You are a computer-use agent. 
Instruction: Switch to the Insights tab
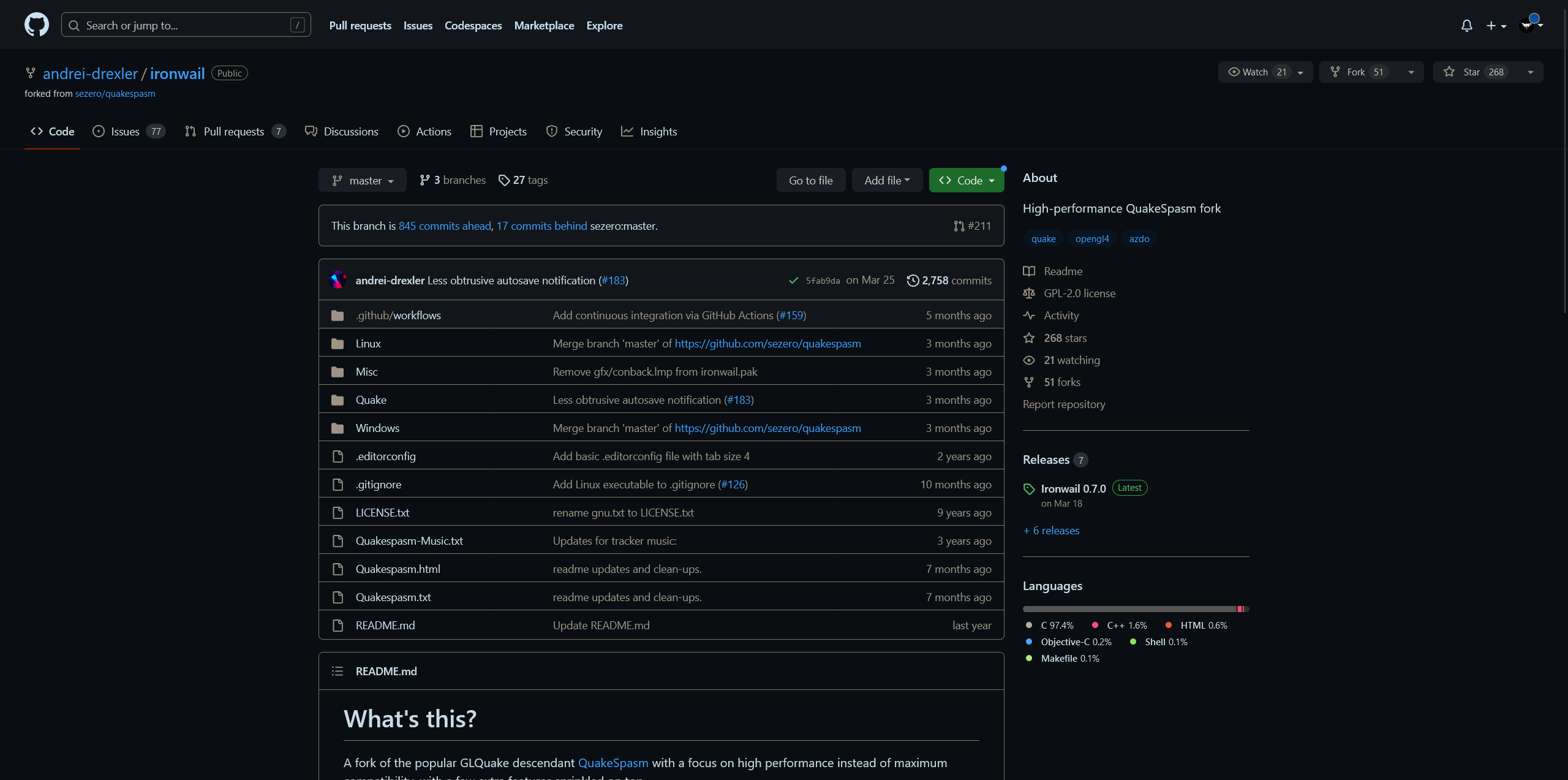(649, 132)
